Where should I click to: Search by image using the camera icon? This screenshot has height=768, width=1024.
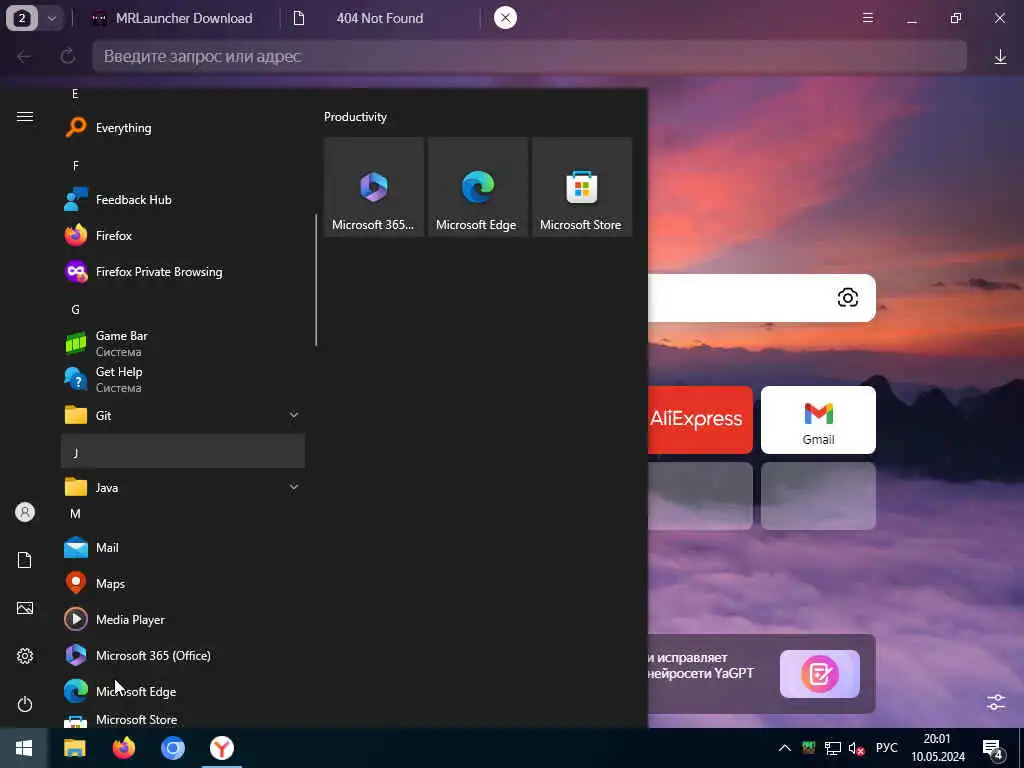tap(847, 298)
